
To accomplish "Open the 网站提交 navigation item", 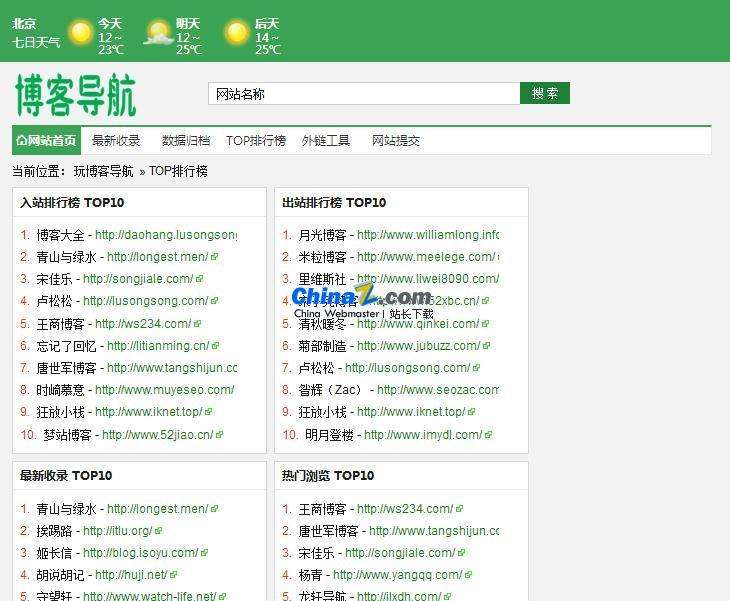I will point(396,141).
